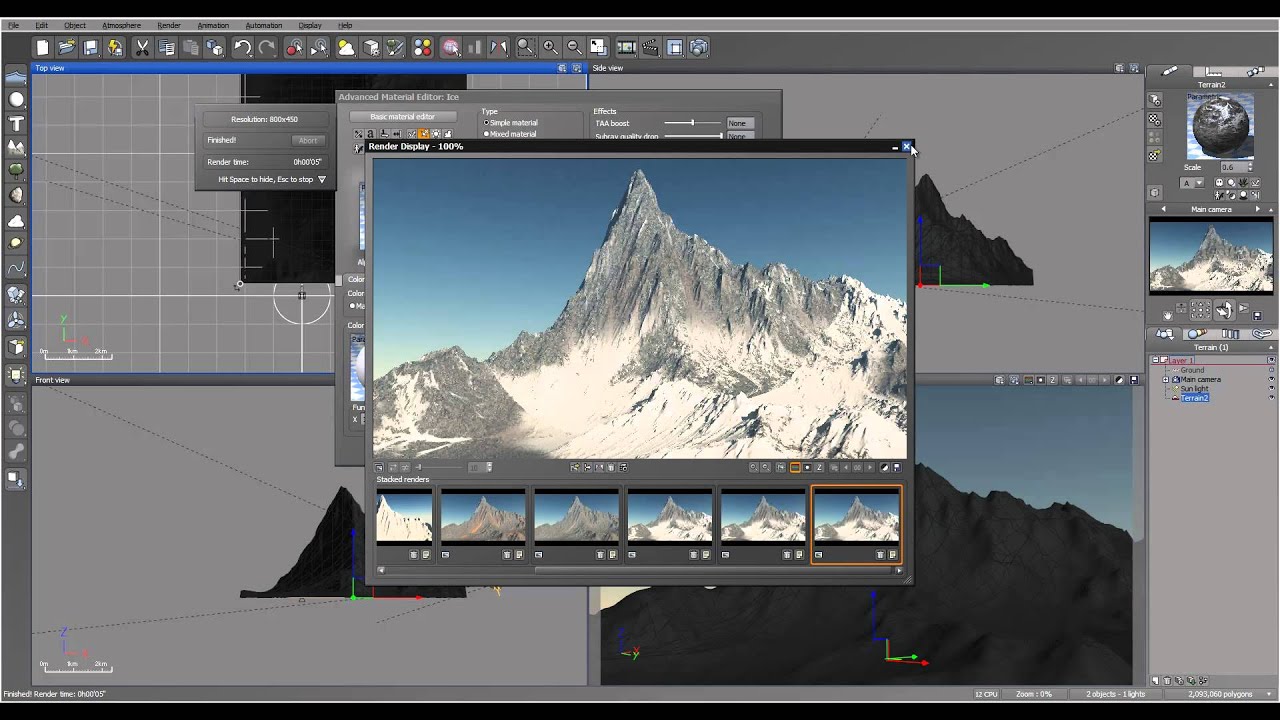
Task: Collapse the Terrain (1) layers panel arrow
Action: click(1272, 347)
